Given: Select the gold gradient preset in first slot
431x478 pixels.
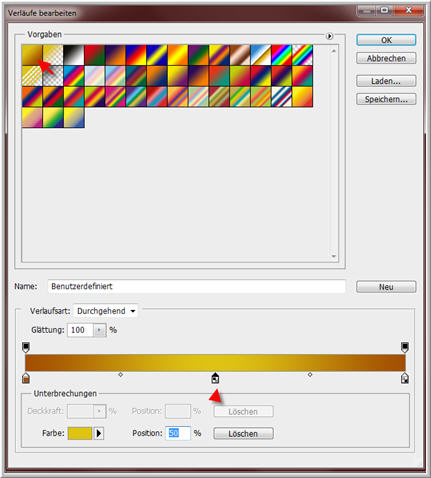Looking at the screenshot, I should click(x=32, y=55).
